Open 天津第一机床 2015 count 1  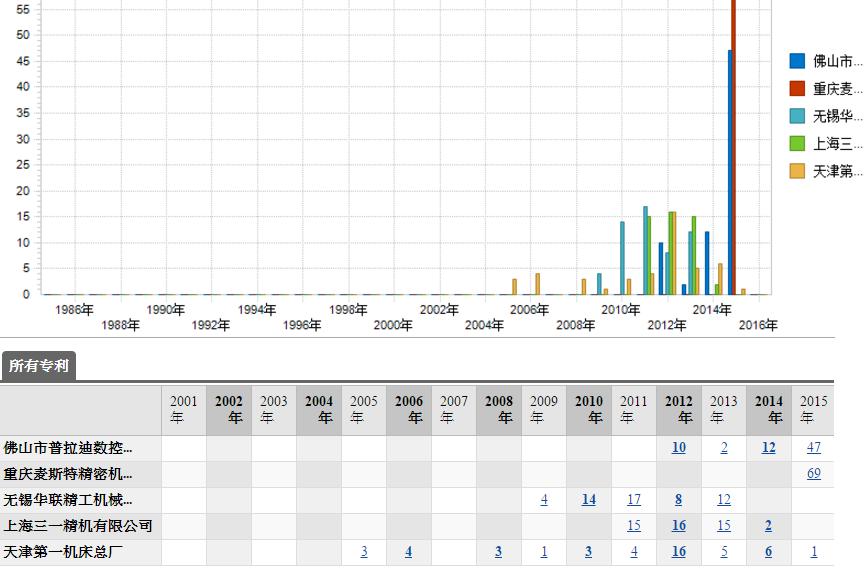coord(814,552)
